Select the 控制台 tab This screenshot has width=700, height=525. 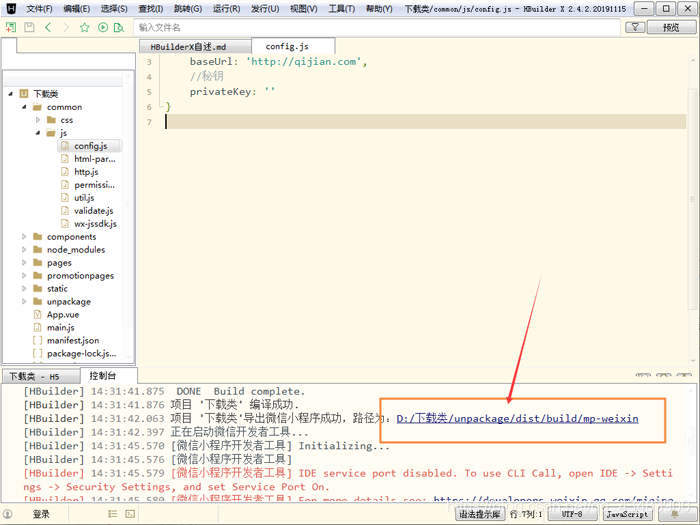108,375
